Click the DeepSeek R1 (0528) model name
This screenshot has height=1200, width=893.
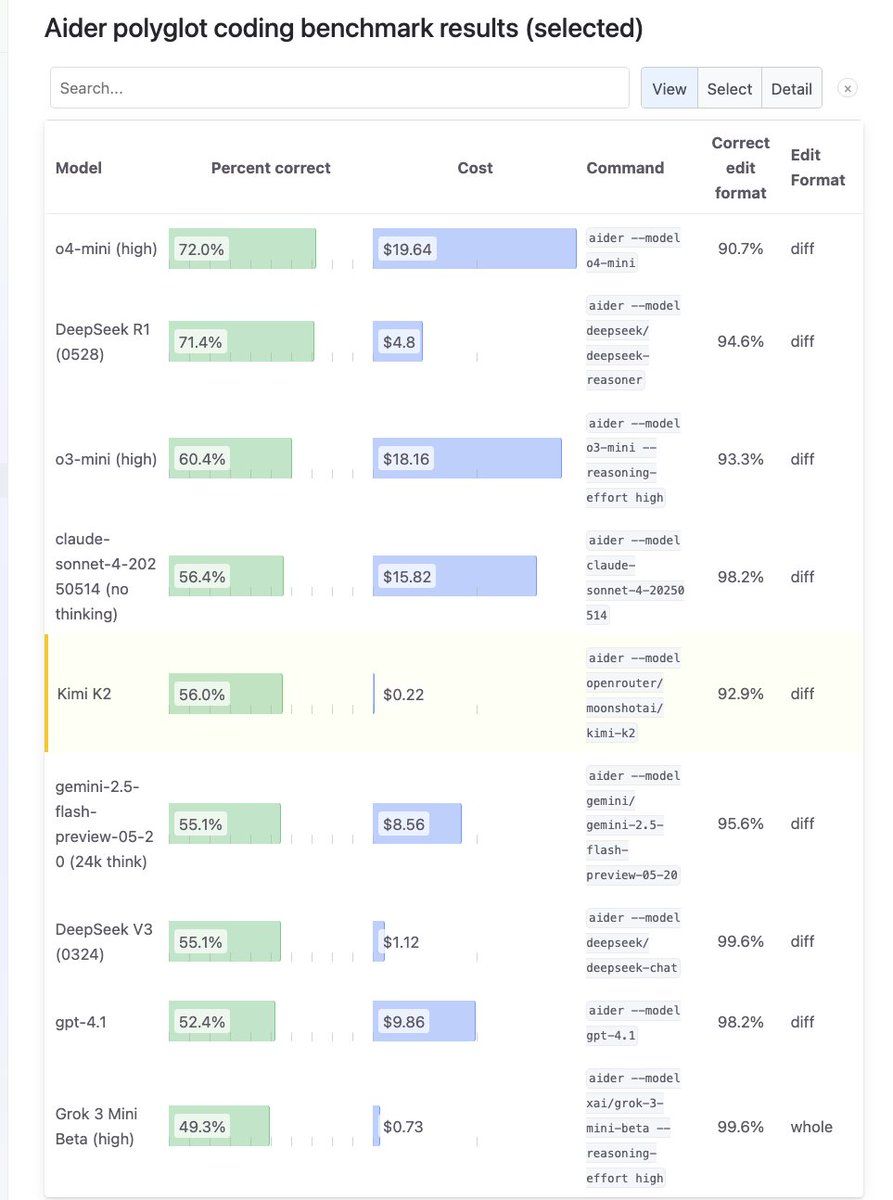click(x=103, y=342)
